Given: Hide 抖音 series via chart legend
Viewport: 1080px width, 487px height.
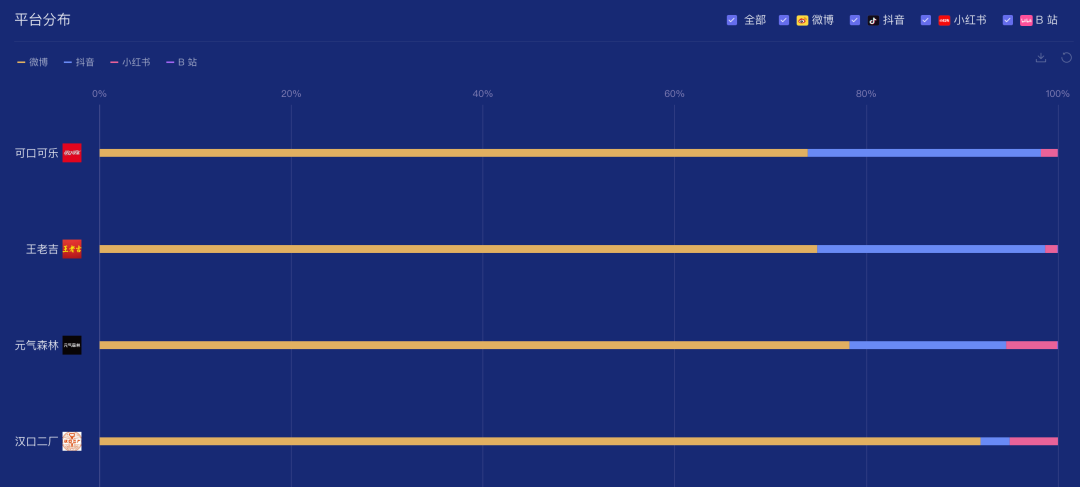Looking at the screenshot, I should (x=79, y=62).
